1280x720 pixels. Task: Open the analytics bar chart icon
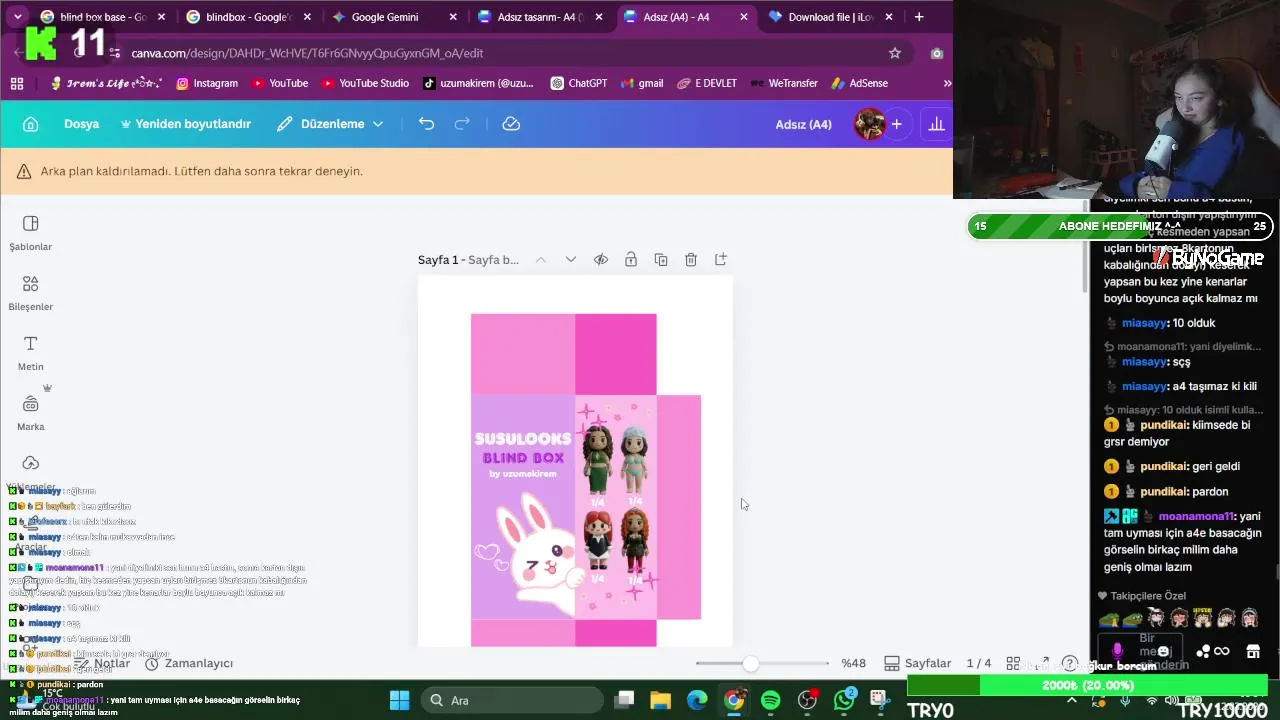point(936,124)
